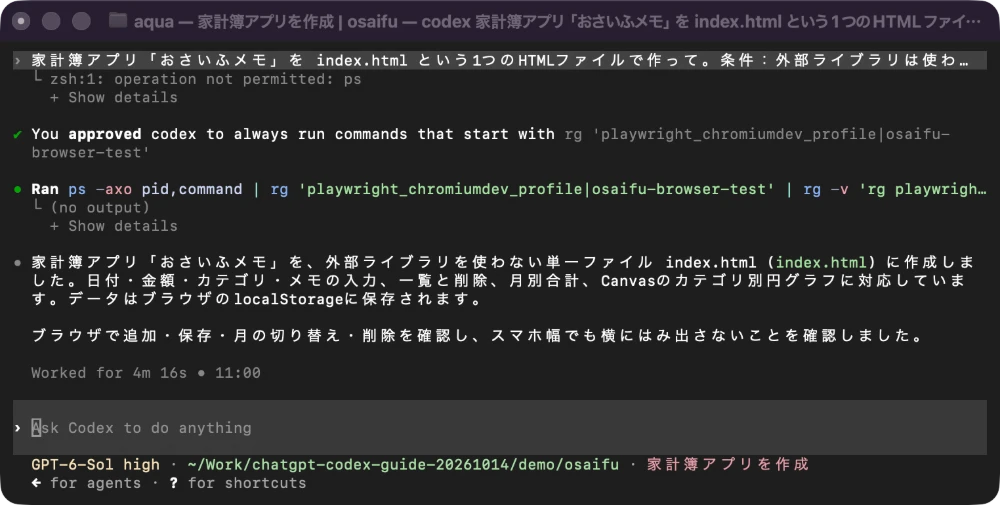Open the green index.html link

(821, 262)
